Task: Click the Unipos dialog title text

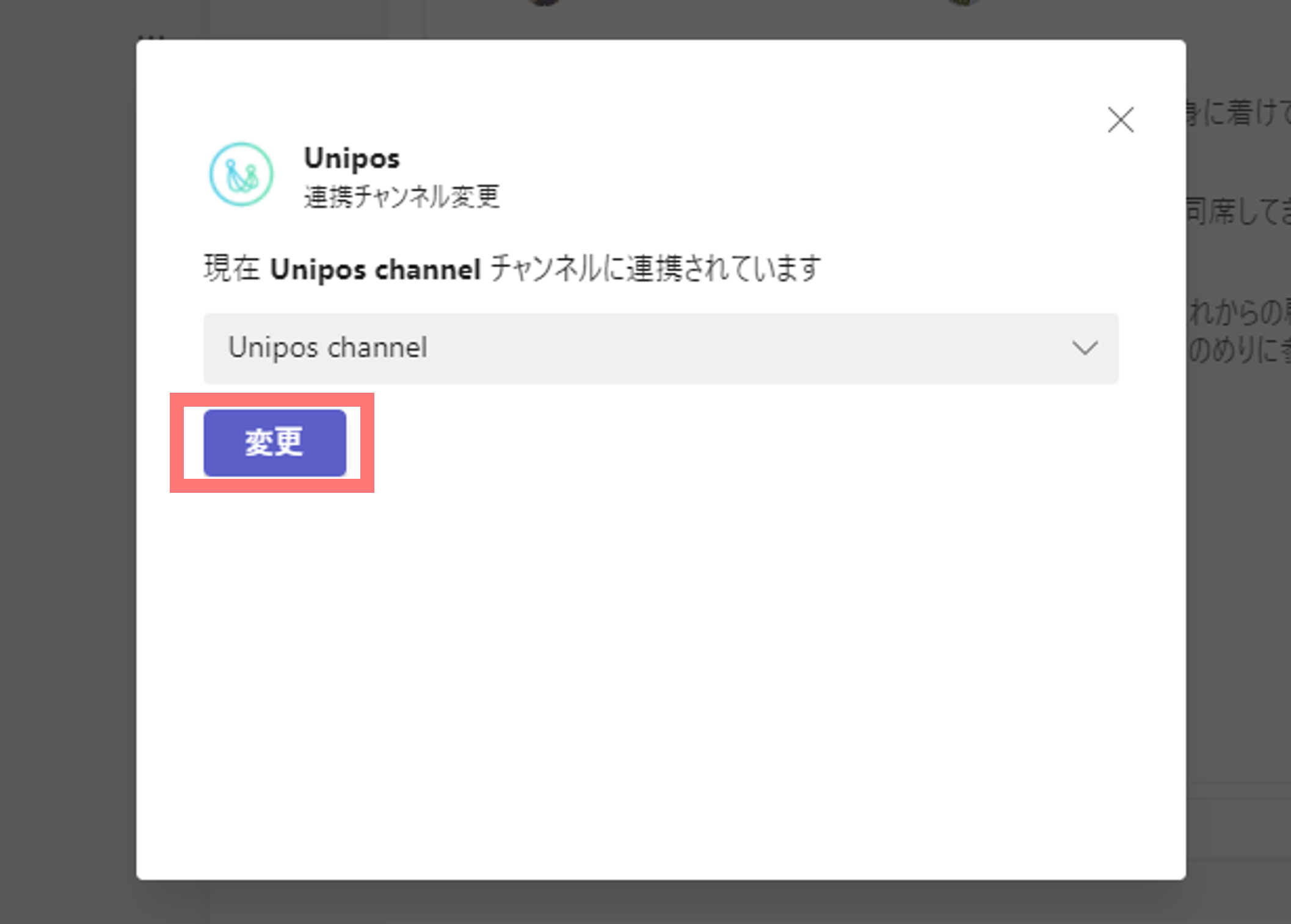Action: pos(352,158)
